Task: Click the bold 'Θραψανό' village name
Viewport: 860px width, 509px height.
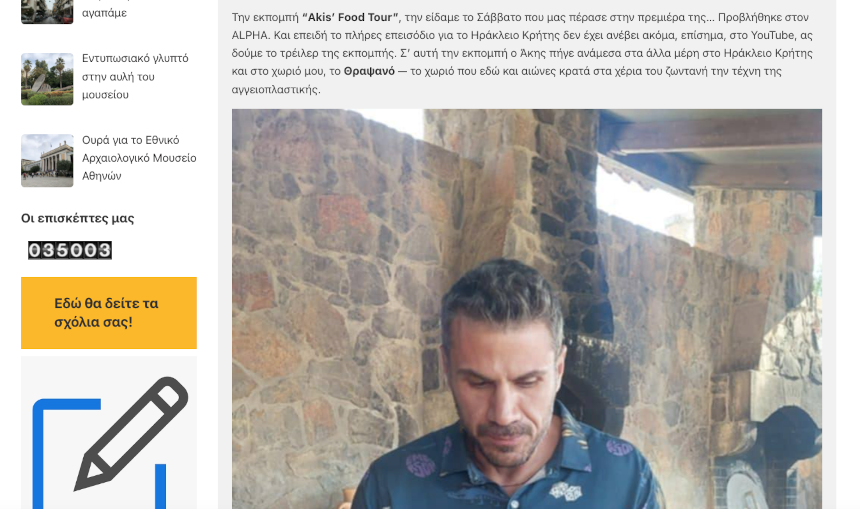Action: [369, 71]
